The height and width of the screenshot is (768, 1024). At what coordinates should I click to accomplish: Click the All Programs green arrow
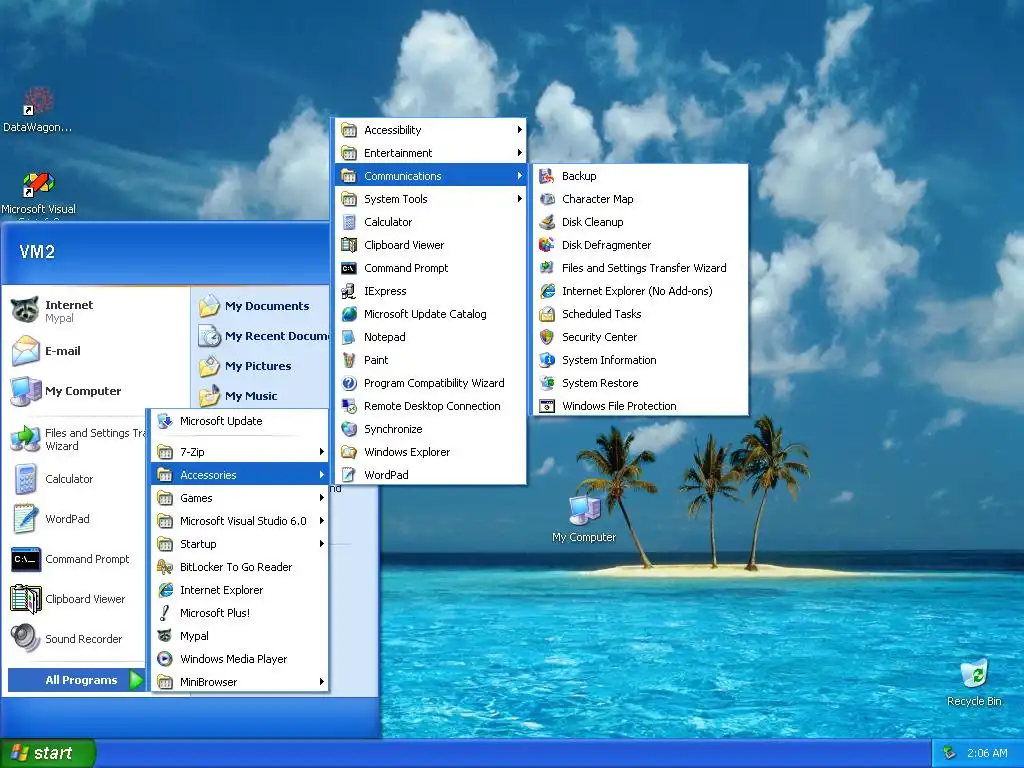[136, 680]
